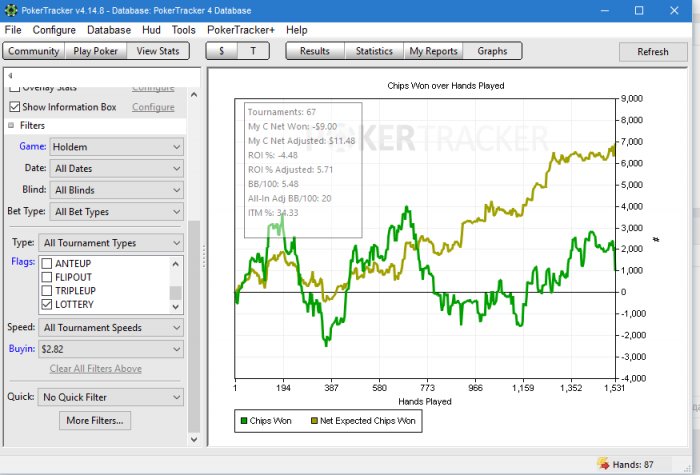This screenshot has width=700, height=475.
Task: Click the green Chips Won legend swatch
Action: pyautogui.click(x=244, y=421)
